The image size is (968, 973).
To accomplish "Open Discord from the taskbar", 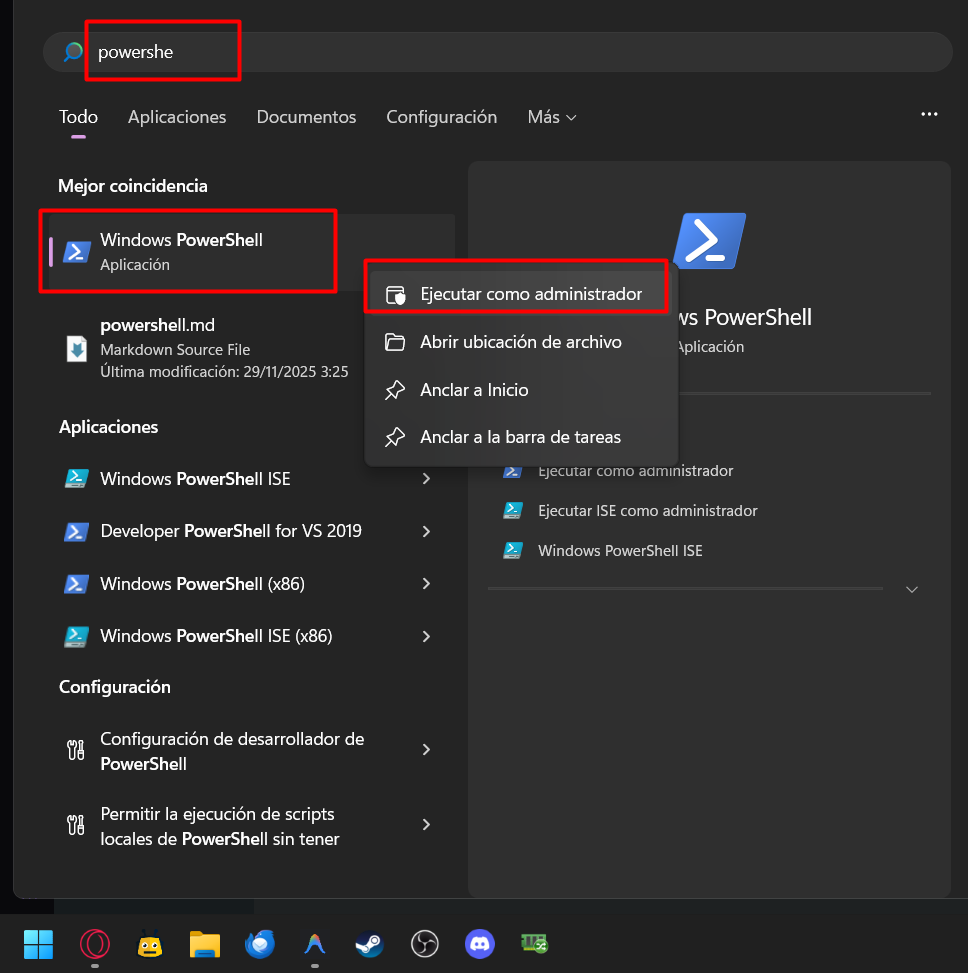I will [480, 943].
